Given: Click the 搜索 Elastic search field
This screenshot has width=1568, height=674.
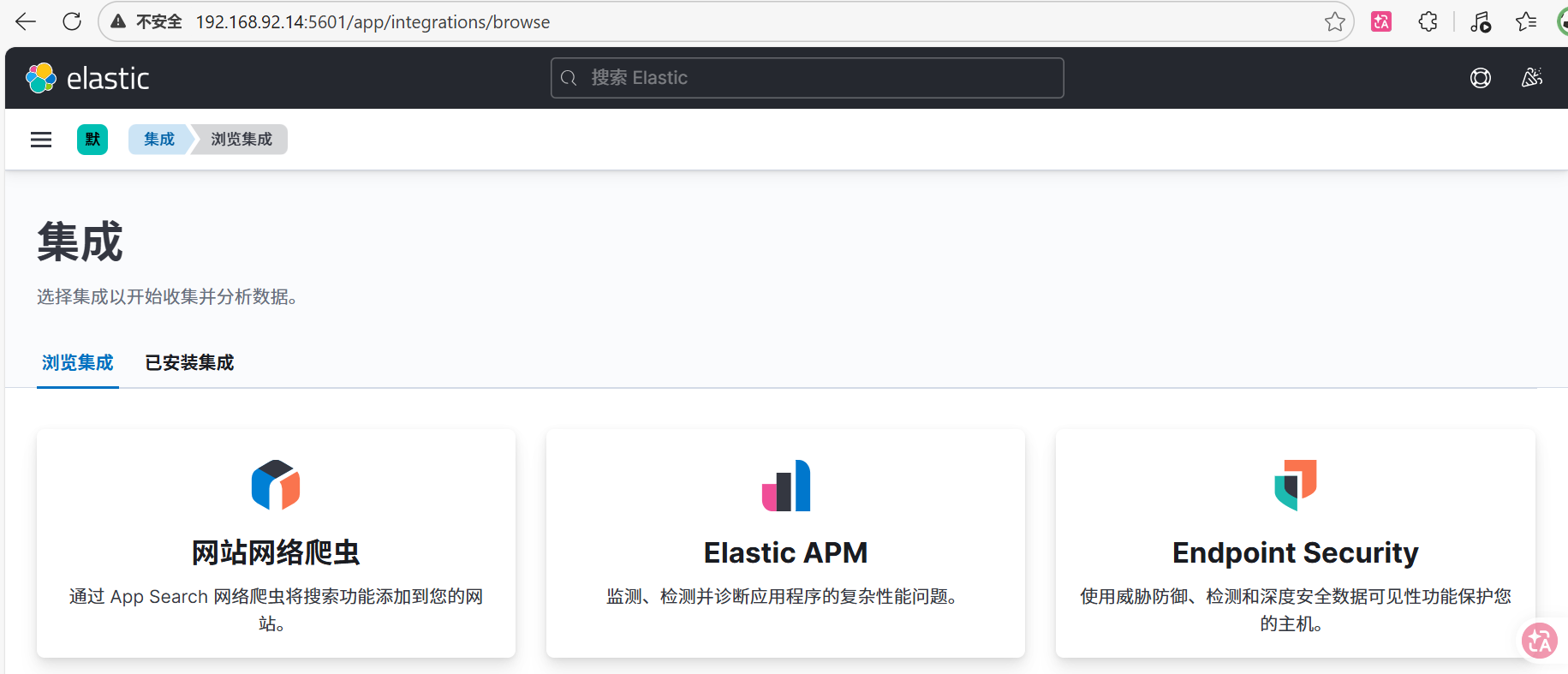Looking at the screenshot, I should (x=808, y=78).
